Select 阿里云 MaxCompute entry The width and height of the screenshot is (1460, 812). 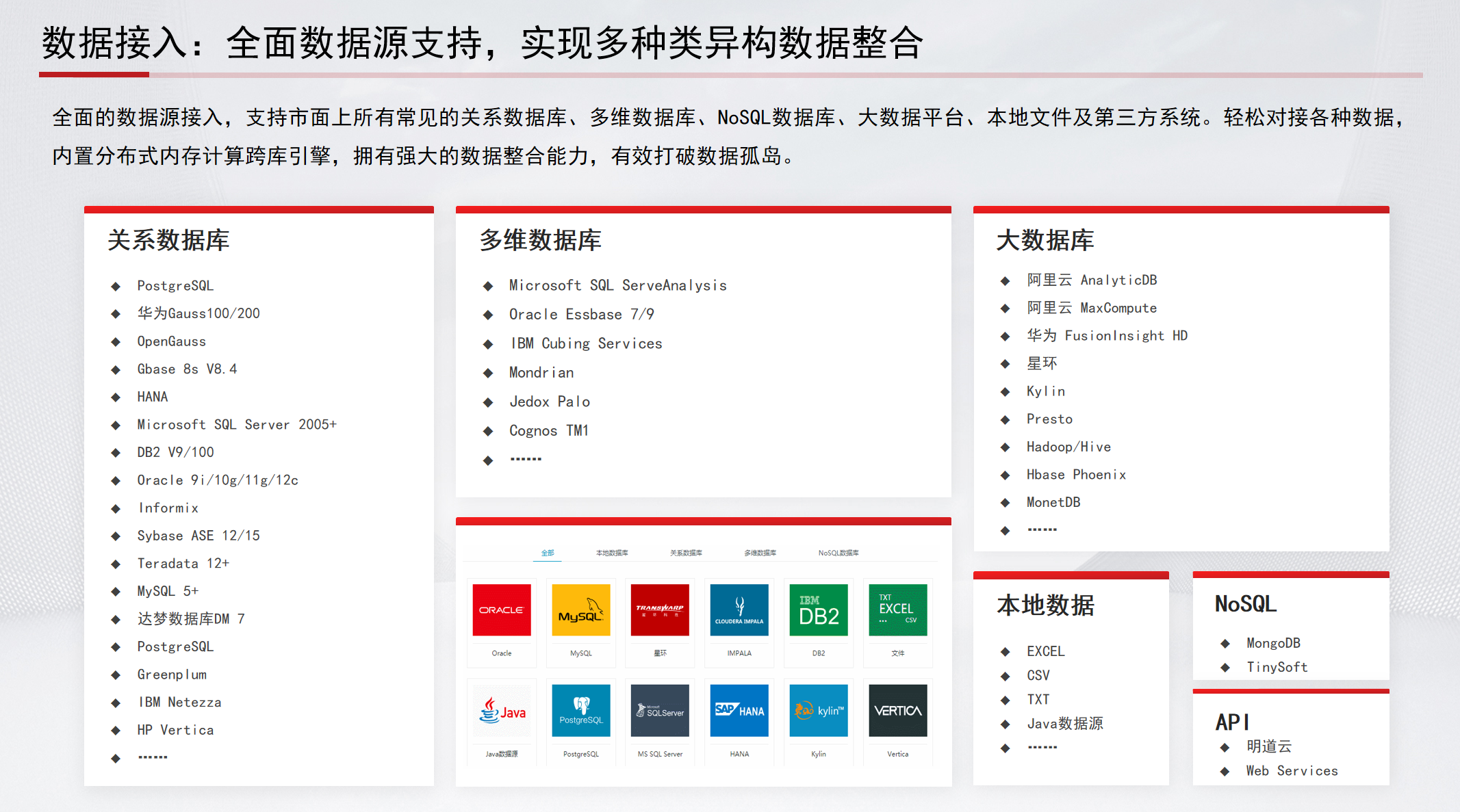pos(1092,308)
